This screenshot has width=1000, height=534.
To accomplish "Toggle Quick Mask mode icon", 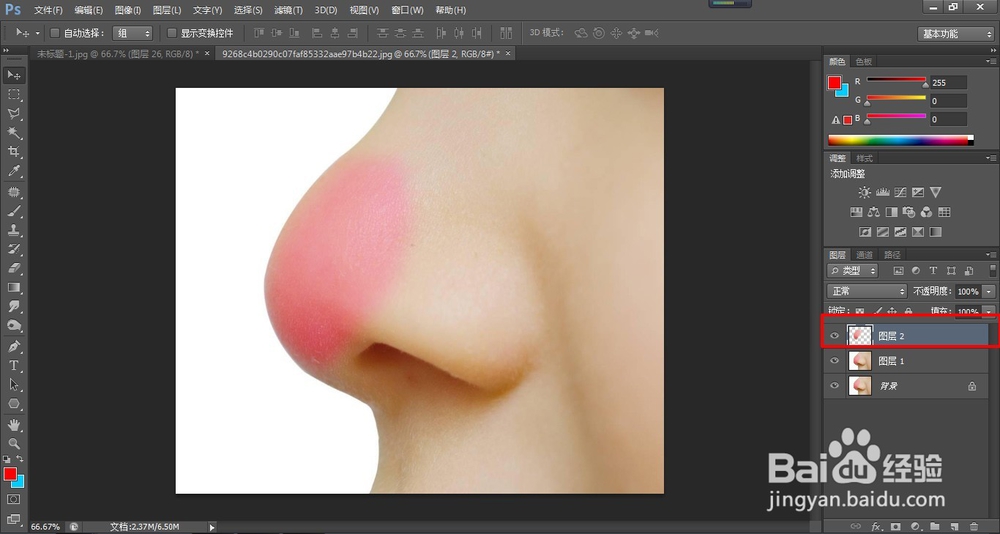I will tap(14, 499).
